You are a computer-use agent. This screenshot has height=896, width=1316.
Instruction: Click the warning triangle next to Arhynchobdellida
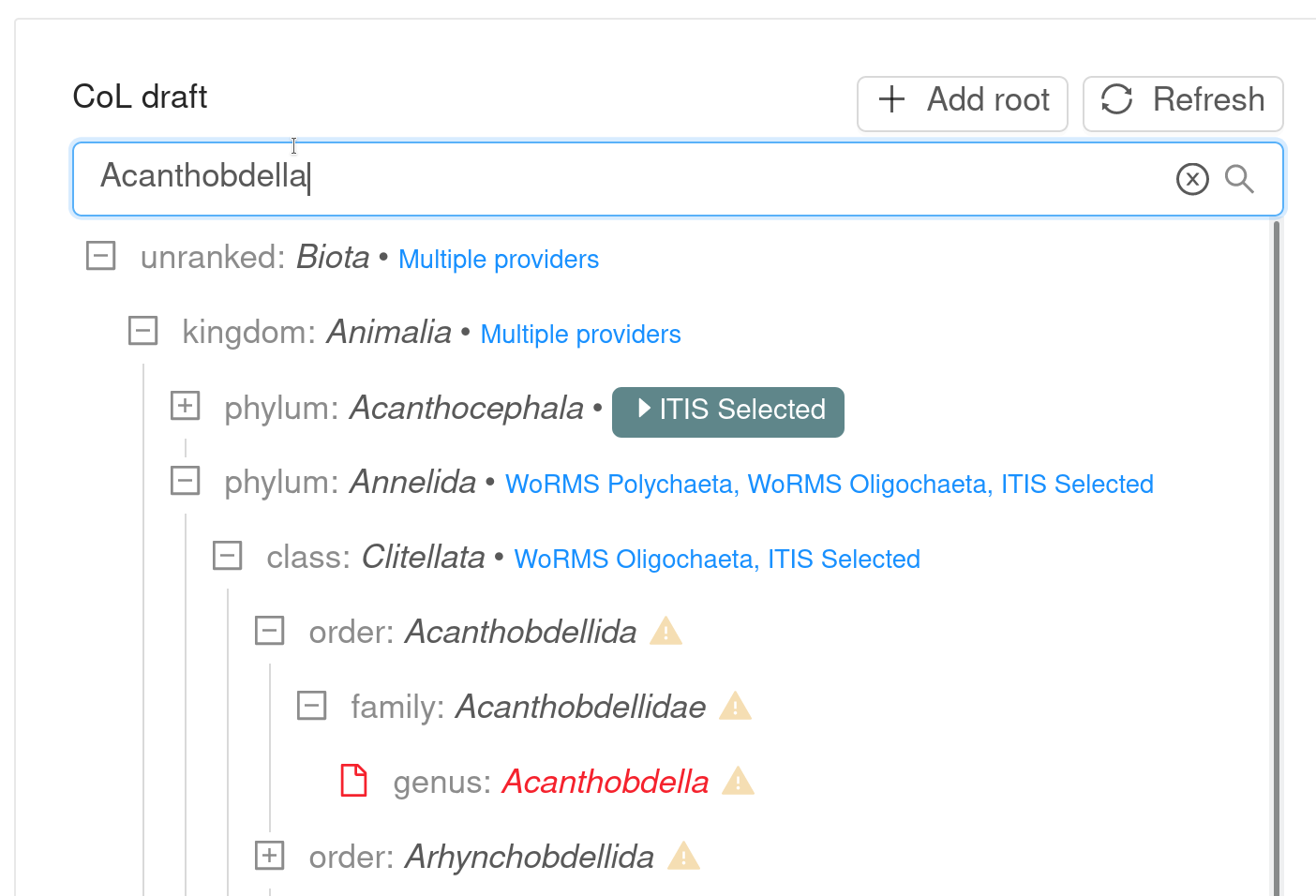(x=683, y=856)
